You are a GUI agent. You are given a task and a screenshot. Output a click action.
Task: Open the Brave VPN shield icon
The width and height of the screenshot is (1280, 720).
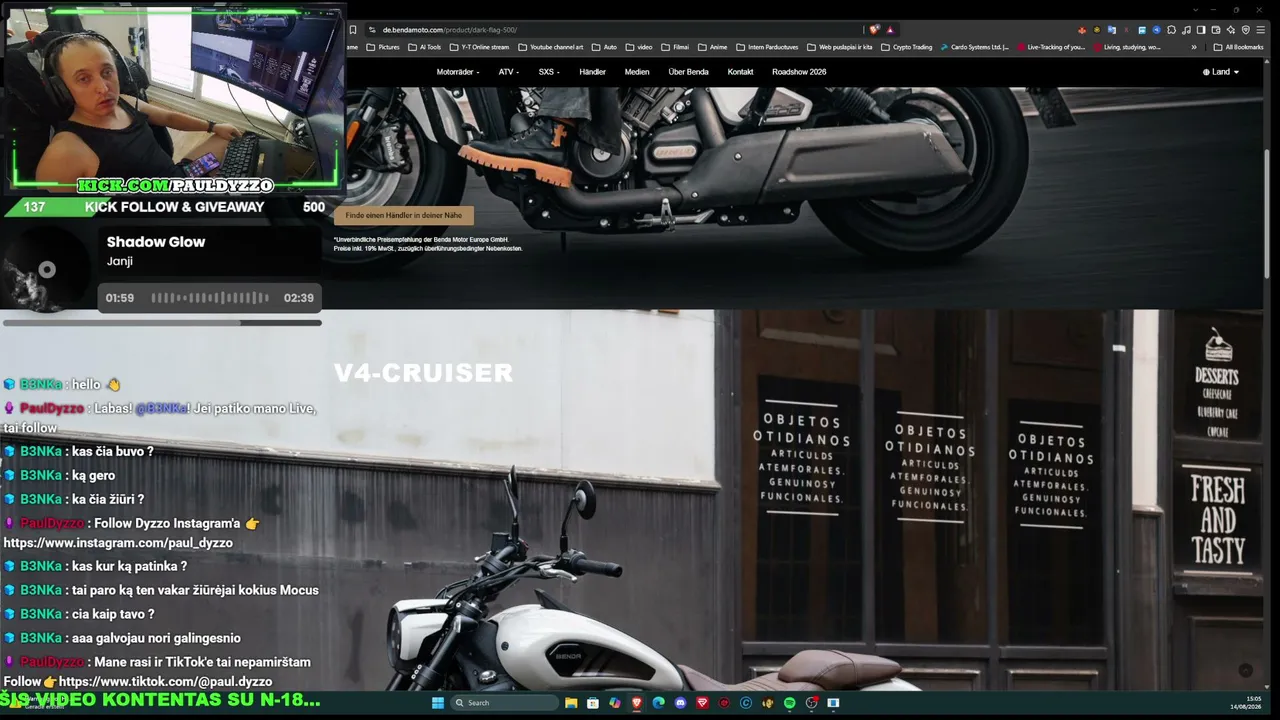1246,30
